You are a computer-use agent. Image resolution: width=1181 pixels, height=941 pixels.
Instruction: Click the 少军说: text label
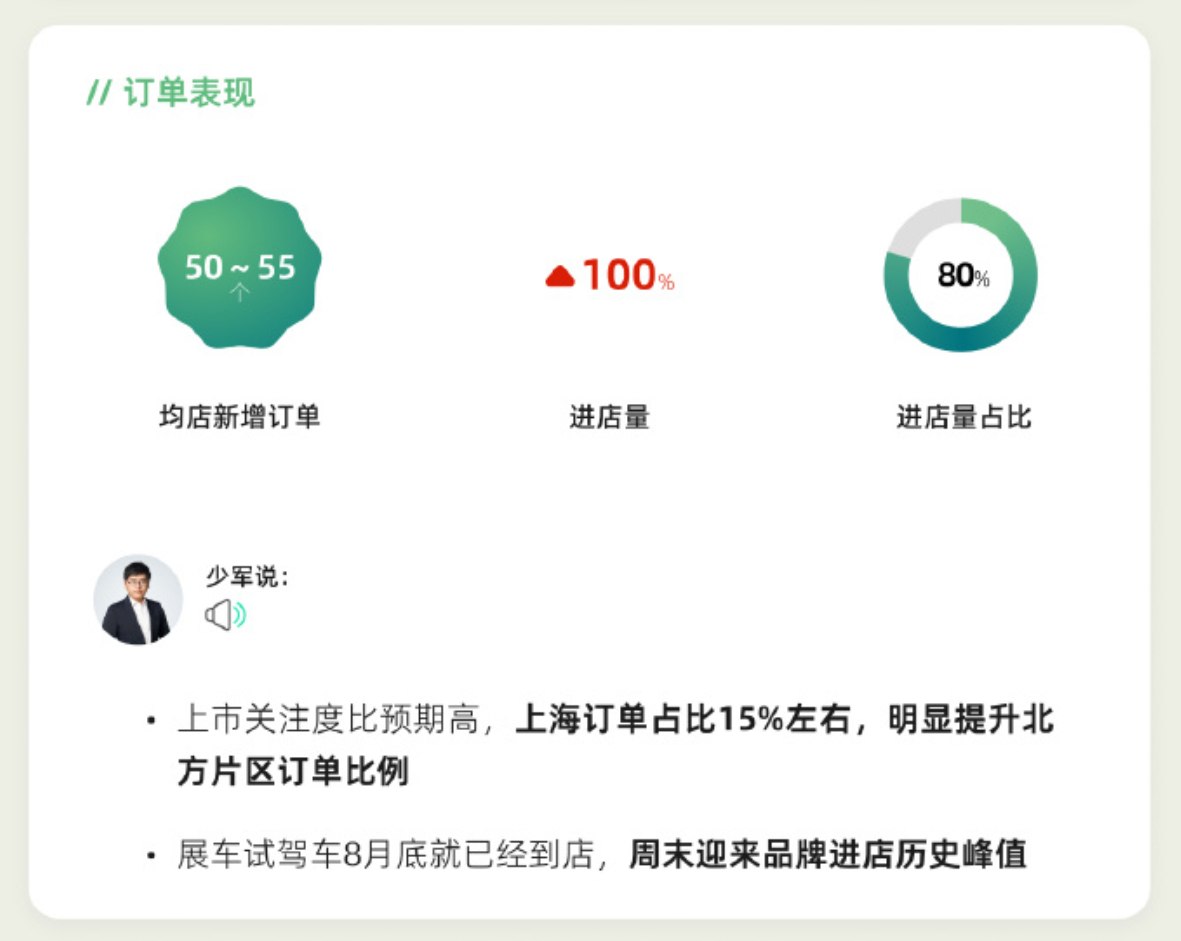[246, 576]
